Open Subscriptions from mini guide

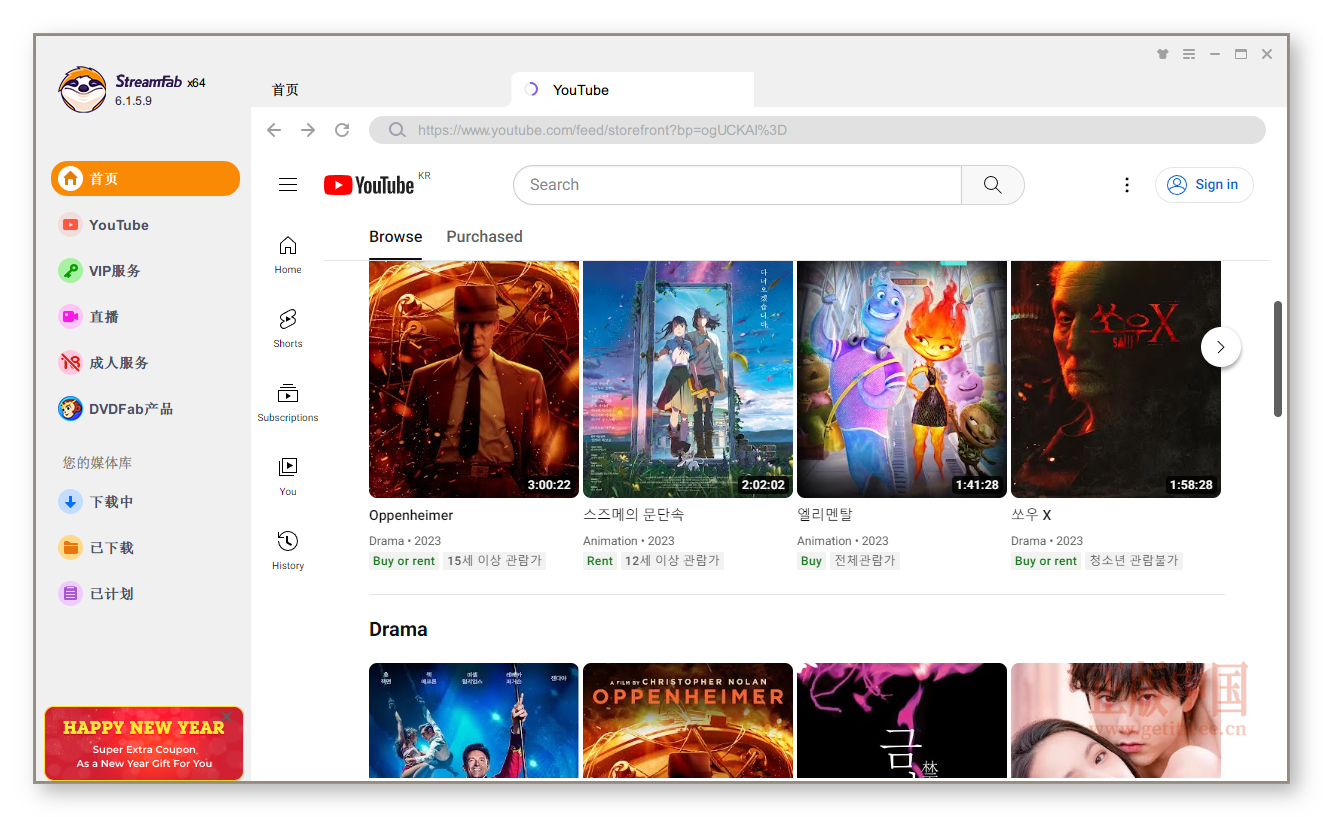click(x=288, y=403)
